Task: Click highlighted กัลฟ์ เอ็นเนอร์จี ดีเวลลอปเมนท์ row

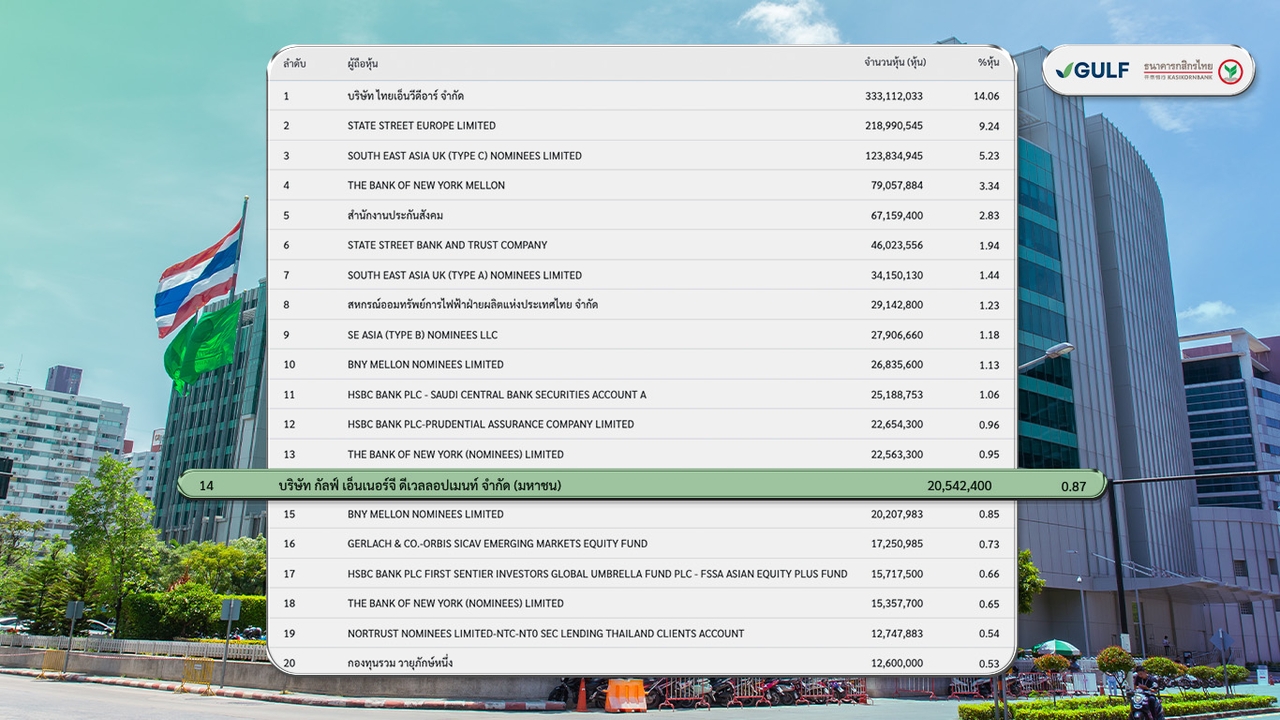Action: coord(642,485)
